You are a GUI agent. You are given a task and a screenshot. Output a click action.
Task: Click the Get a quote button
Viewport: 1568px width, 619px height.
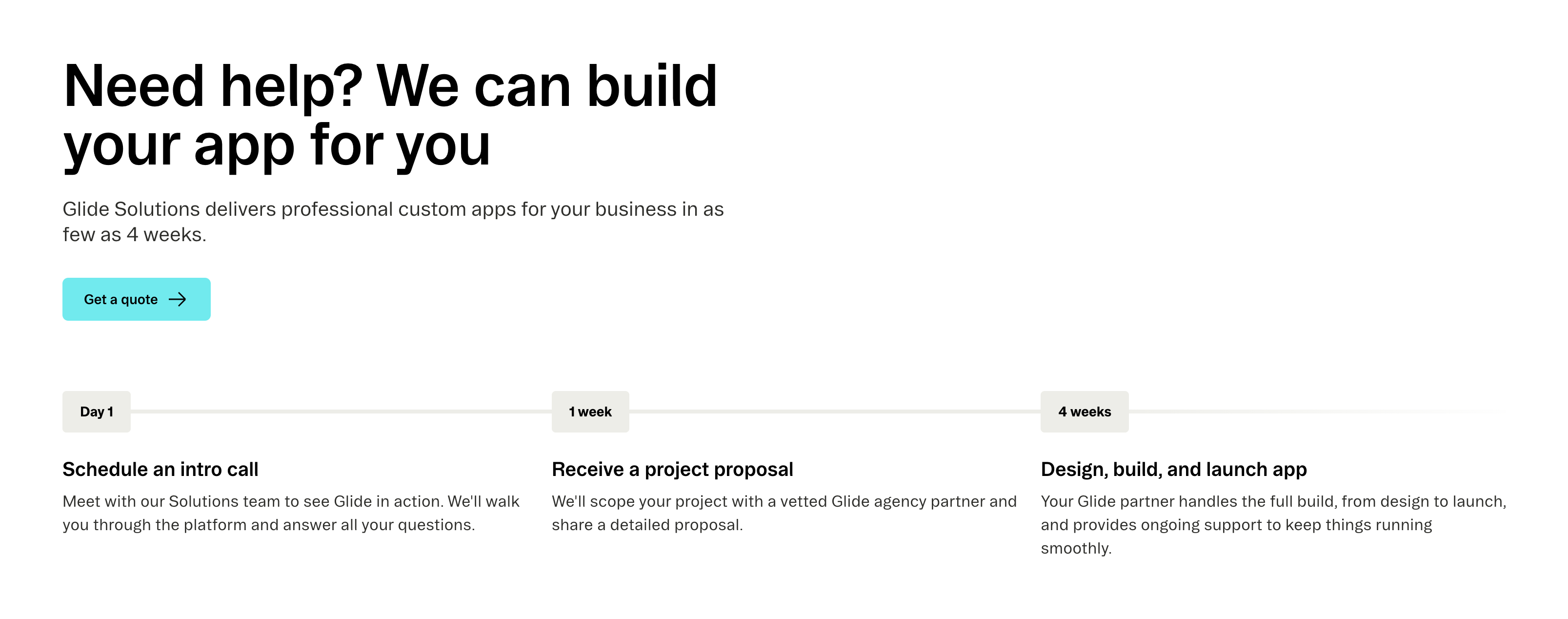[136, 299]
